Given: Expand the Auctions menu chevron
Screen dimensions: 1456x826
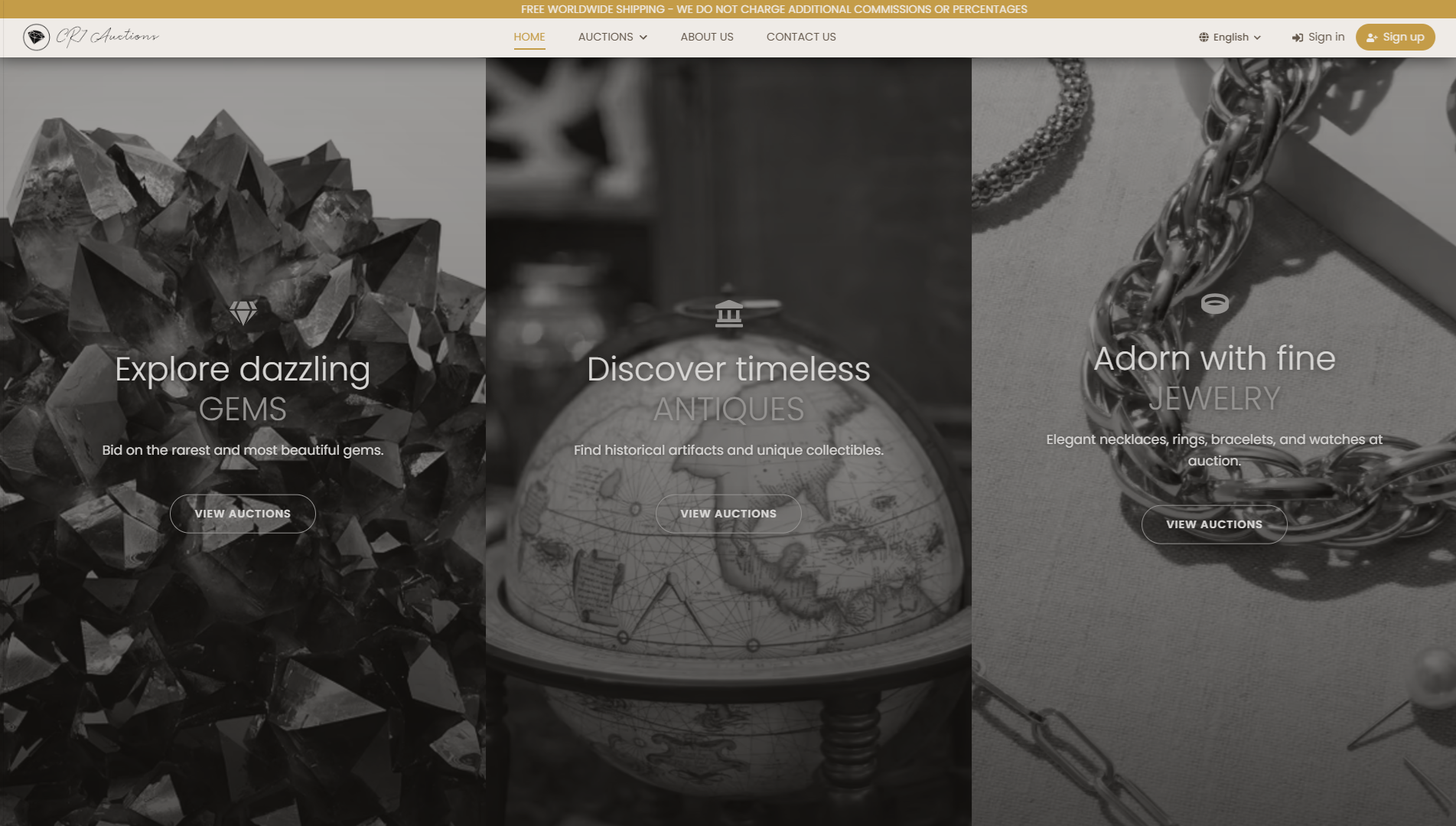Looking at the screenshot, I should 643,38.
